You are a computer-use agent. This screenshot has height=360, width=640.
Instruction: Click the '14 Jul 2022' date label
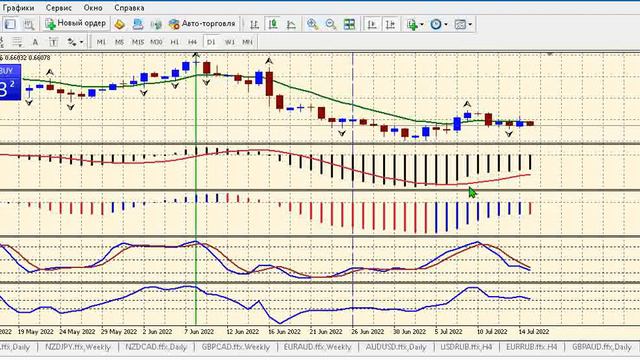tap(533, 331)
